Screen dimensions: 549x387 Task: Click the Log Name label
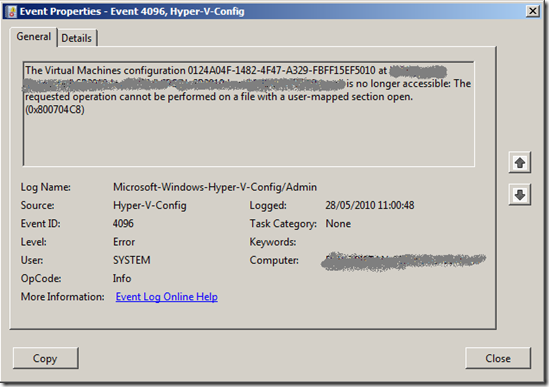tap(46, 187)
